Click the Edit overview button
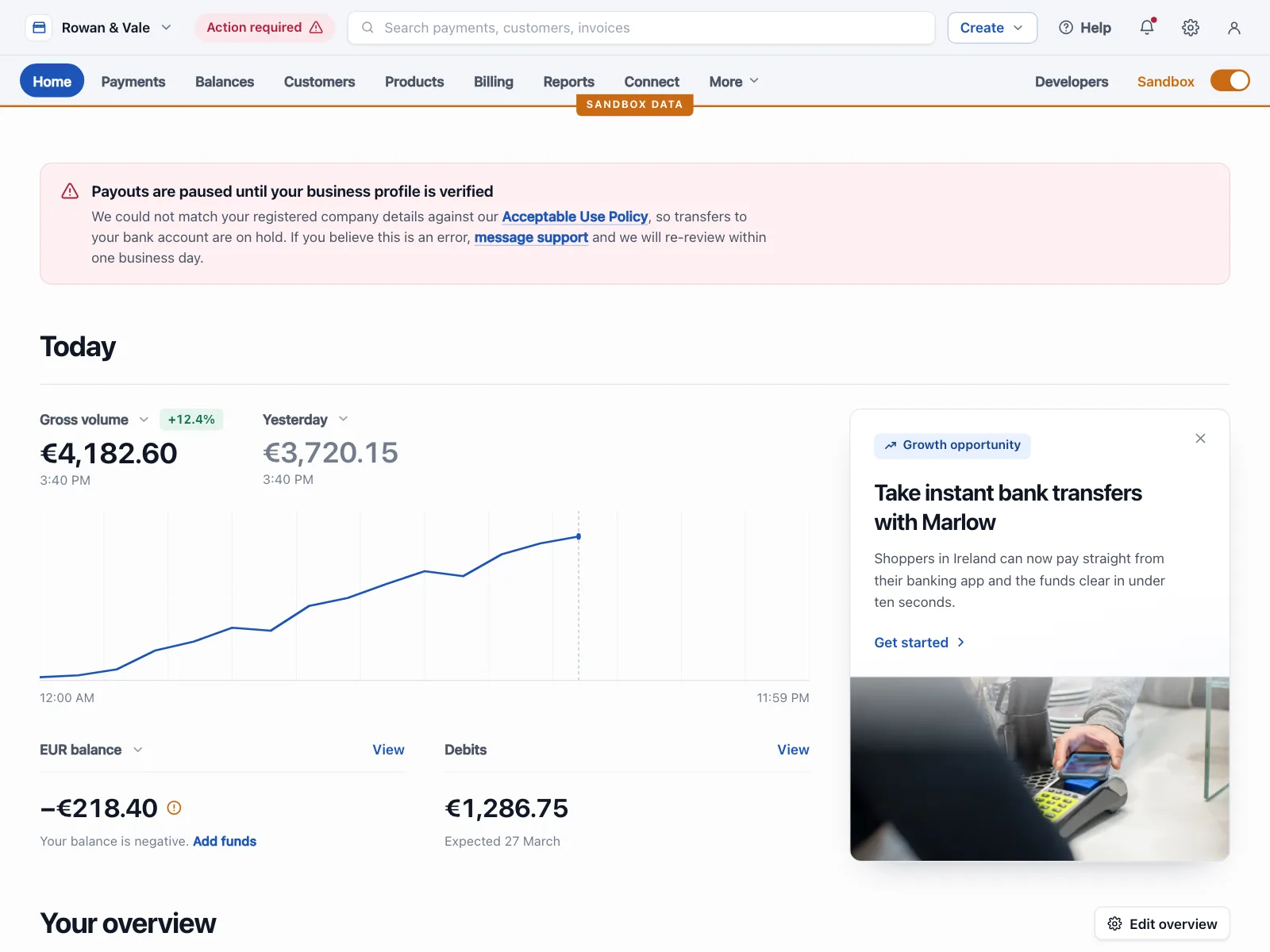The height and width of the screenshot is (952, 1270). (x=1162, y=923)
